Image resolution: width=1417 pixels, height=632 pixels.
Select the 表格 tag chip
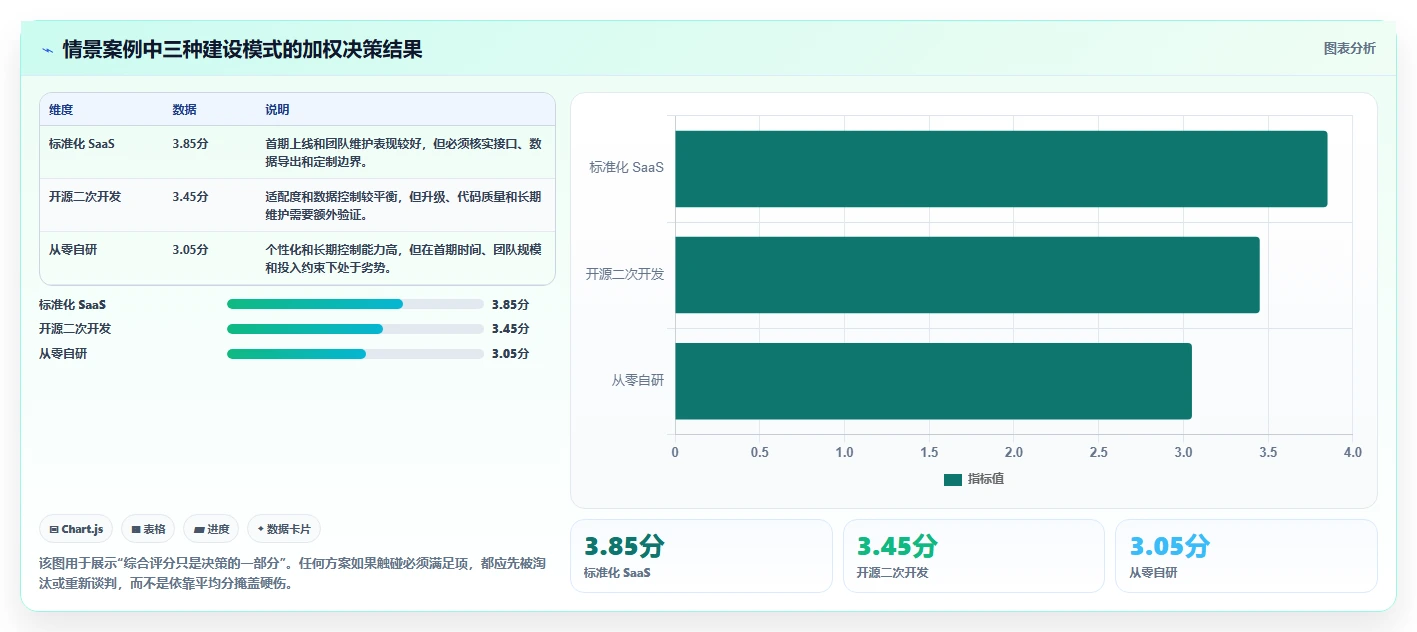tap(148, 529)
